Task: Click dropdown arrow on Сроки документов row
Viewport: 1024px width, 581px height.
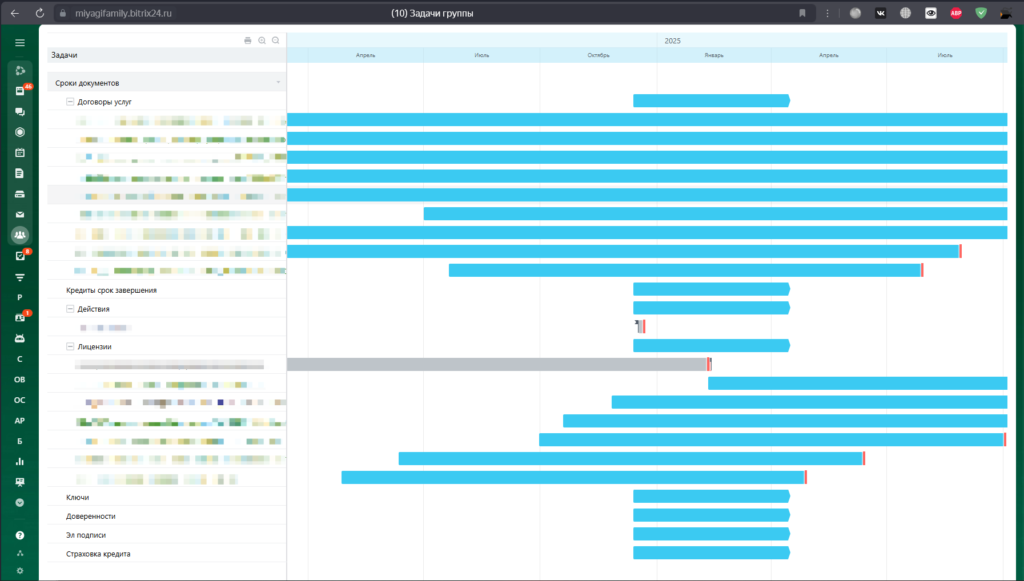Action: point(278,82)
